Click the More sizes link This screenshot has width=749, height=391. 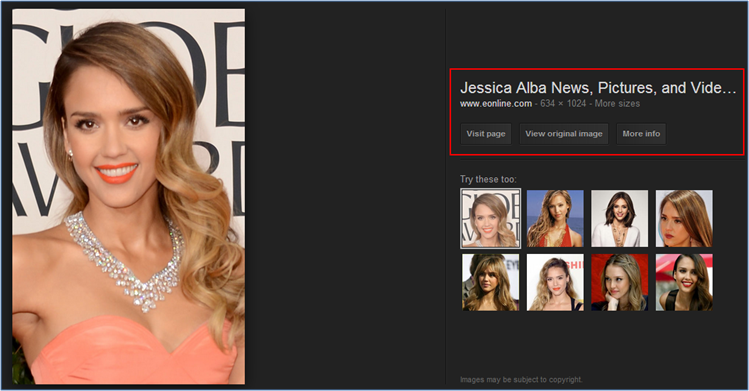[x=617, y=104]
